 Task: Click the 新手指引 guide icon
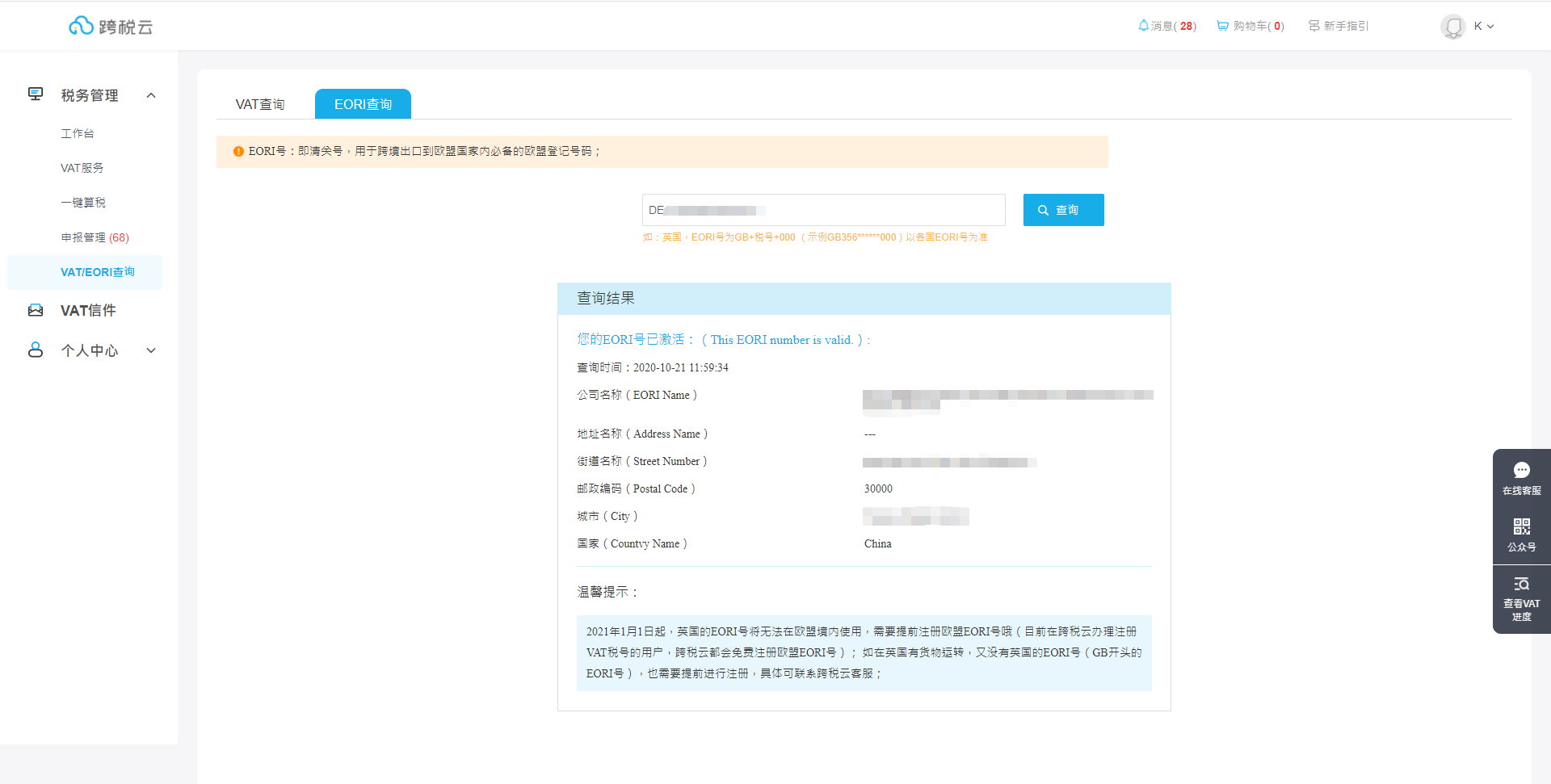point(1314,26)
